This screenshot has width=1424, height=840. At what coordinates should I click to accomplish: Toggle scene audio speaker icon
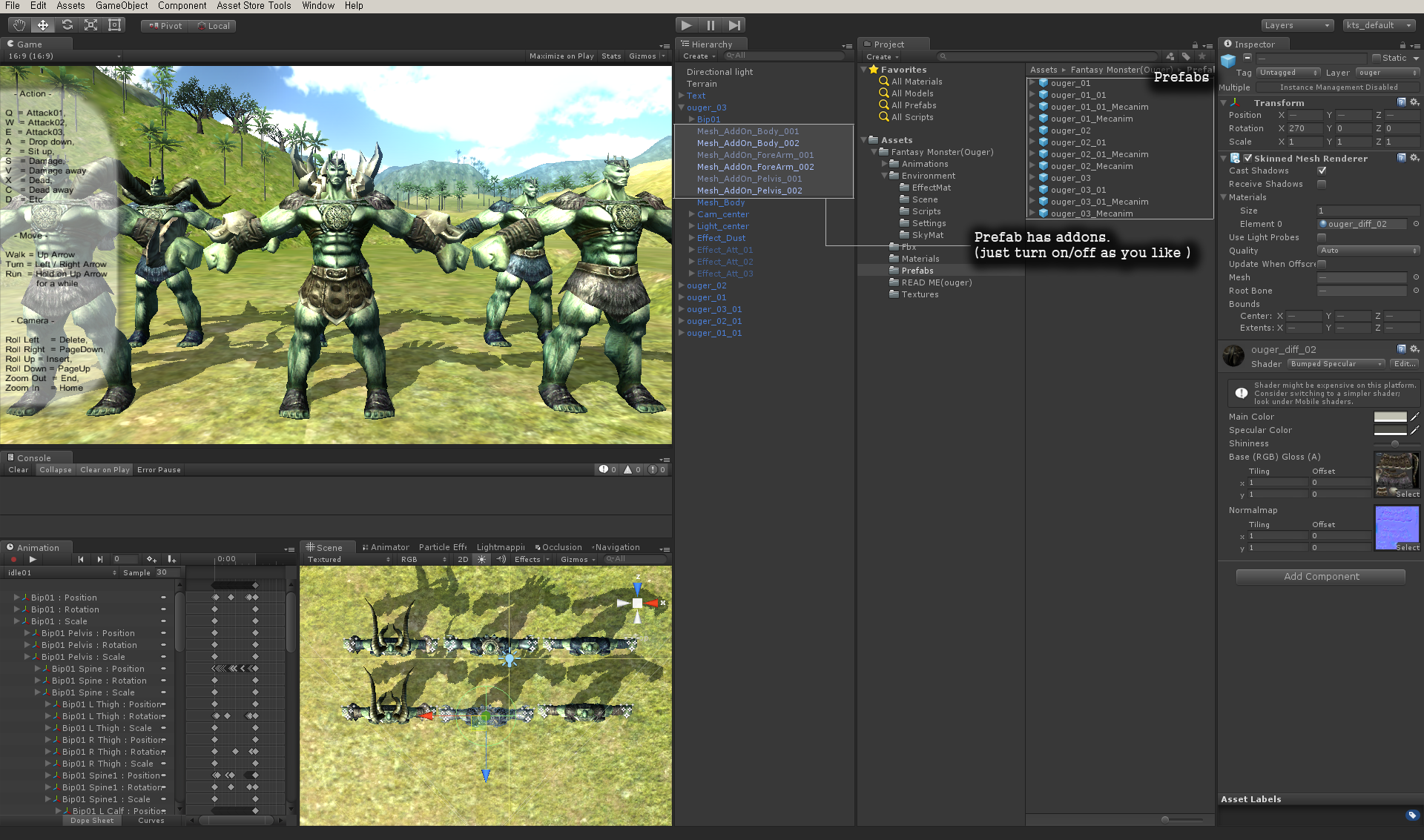point(501,559)
